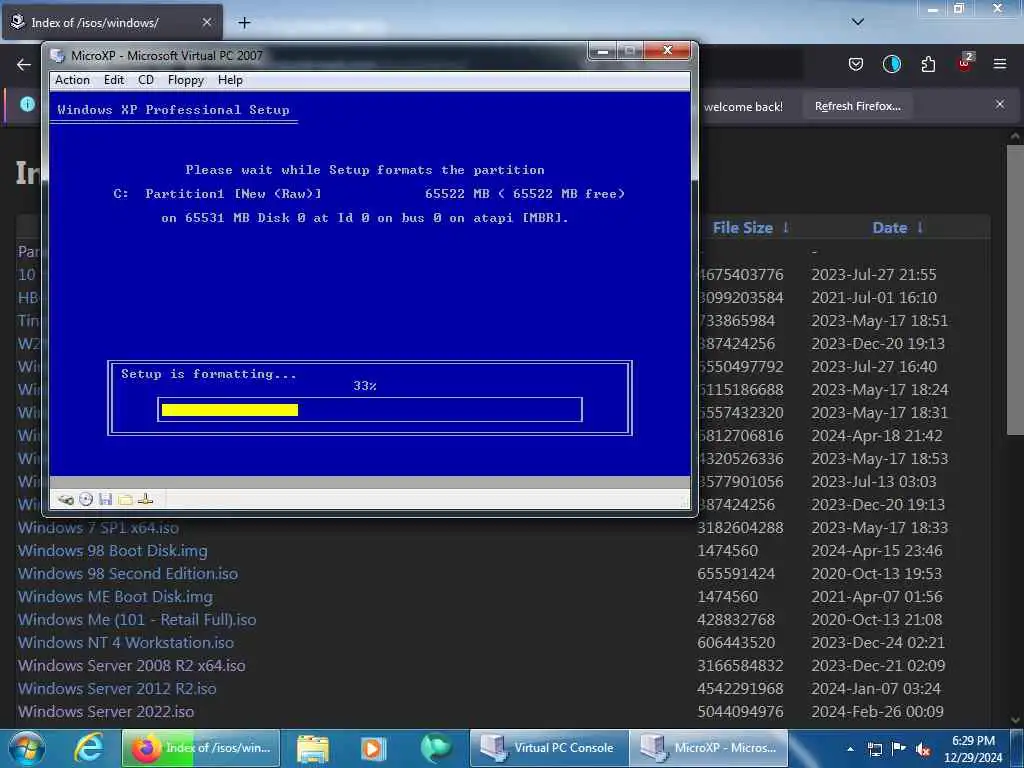This screenshot has height=768, width=1024.
Task: Open Windows ME Boot Disk.img link
Action: 115,597
